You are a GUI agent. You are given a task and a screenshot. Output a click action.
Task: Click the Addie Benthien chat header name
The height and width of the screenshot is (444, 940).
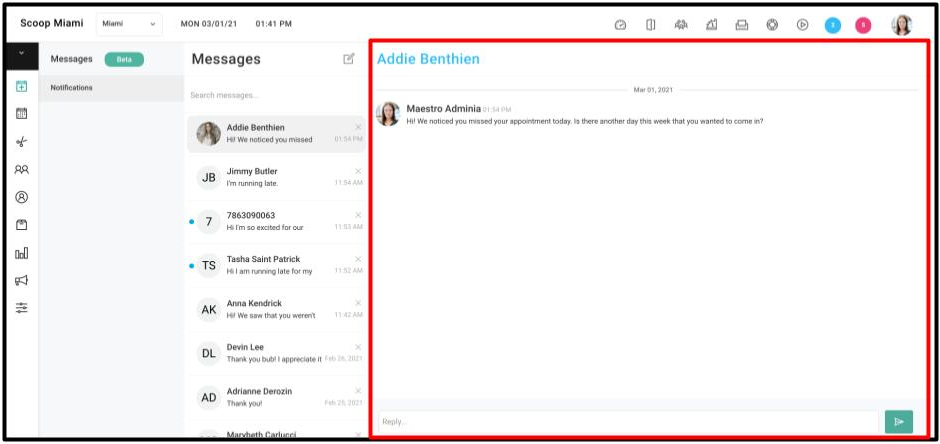click(x=428, y=59)
